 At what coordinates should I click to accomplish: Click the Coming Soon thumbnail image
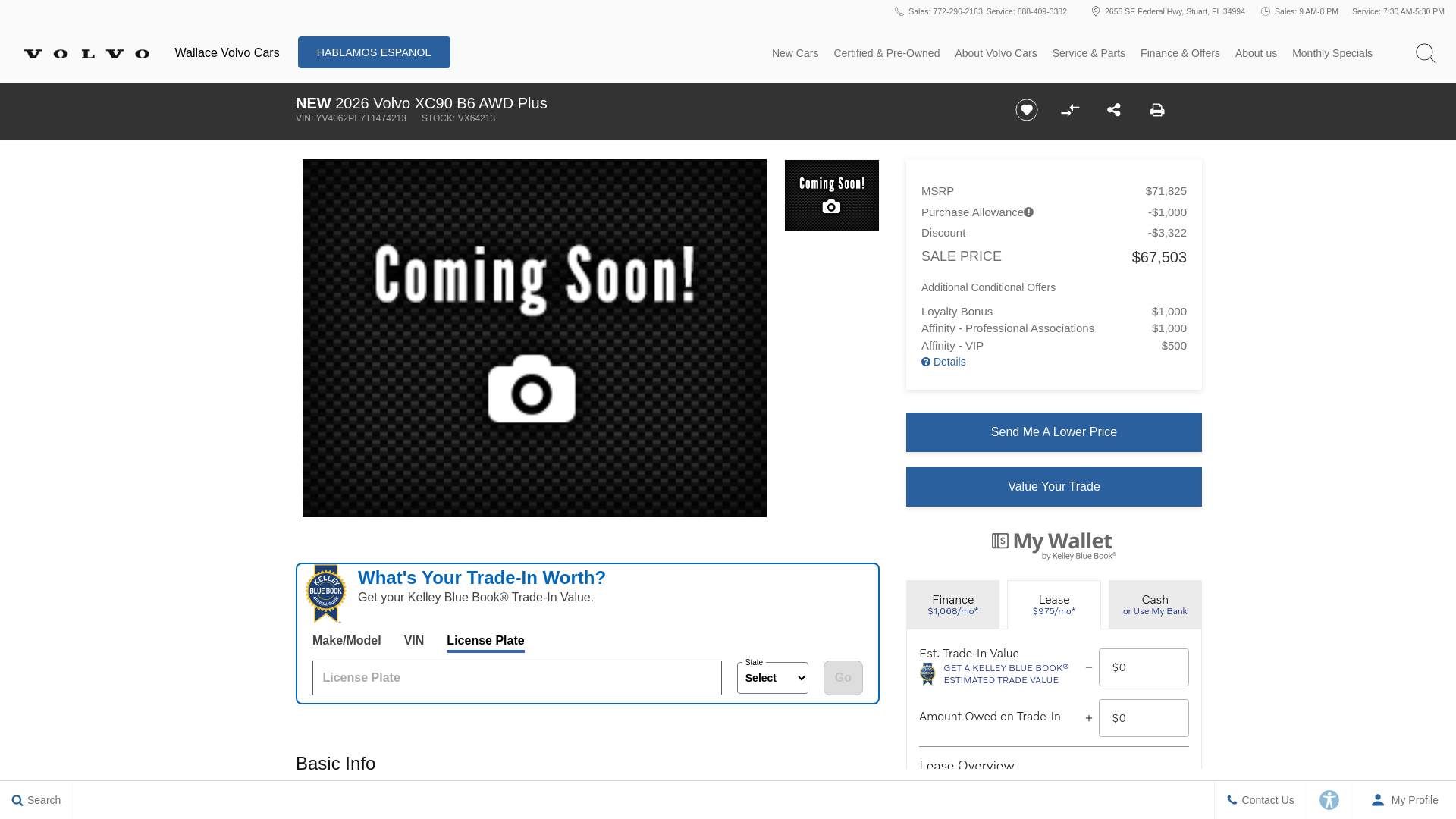pos(831,195)
